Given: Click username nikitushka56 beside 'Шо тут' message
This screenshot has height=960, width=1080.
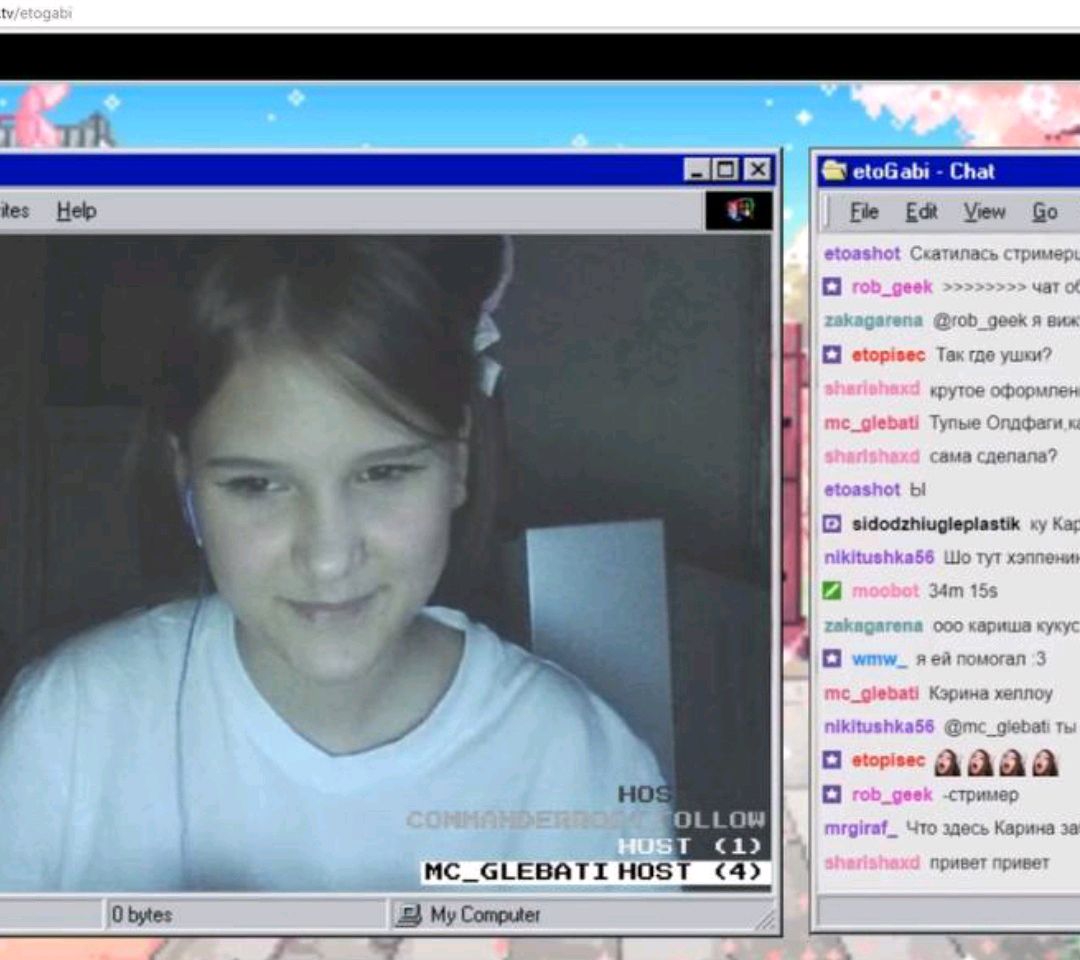Looking at the screenshot, I should click(879, 557).
